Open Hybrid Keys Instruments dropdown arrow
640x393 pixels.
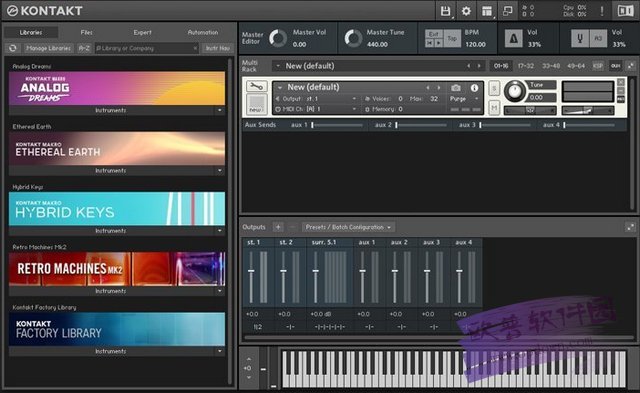tap(220, 231)
